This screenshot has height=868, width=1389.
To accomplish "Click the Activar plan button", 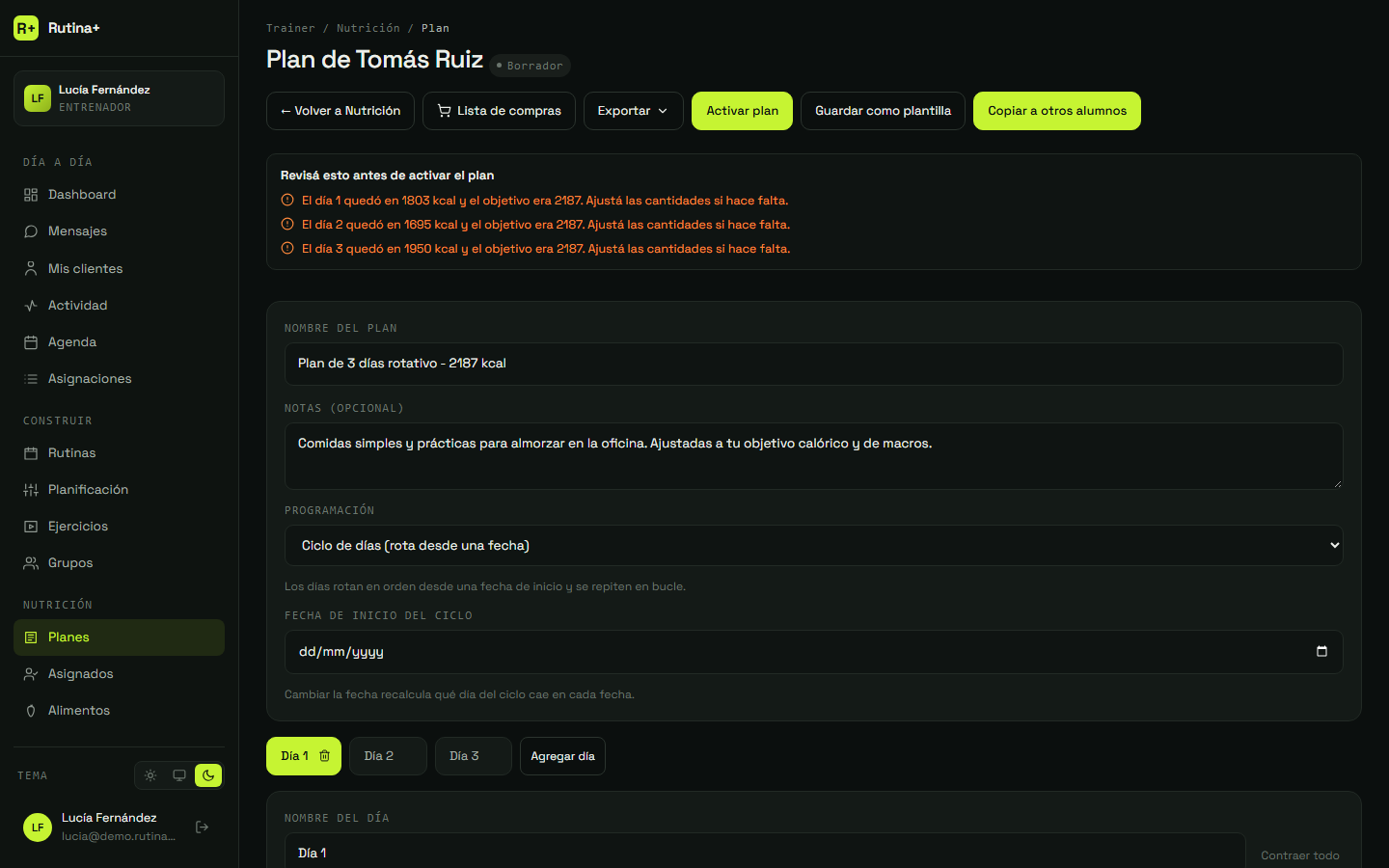I will [742, 111].
